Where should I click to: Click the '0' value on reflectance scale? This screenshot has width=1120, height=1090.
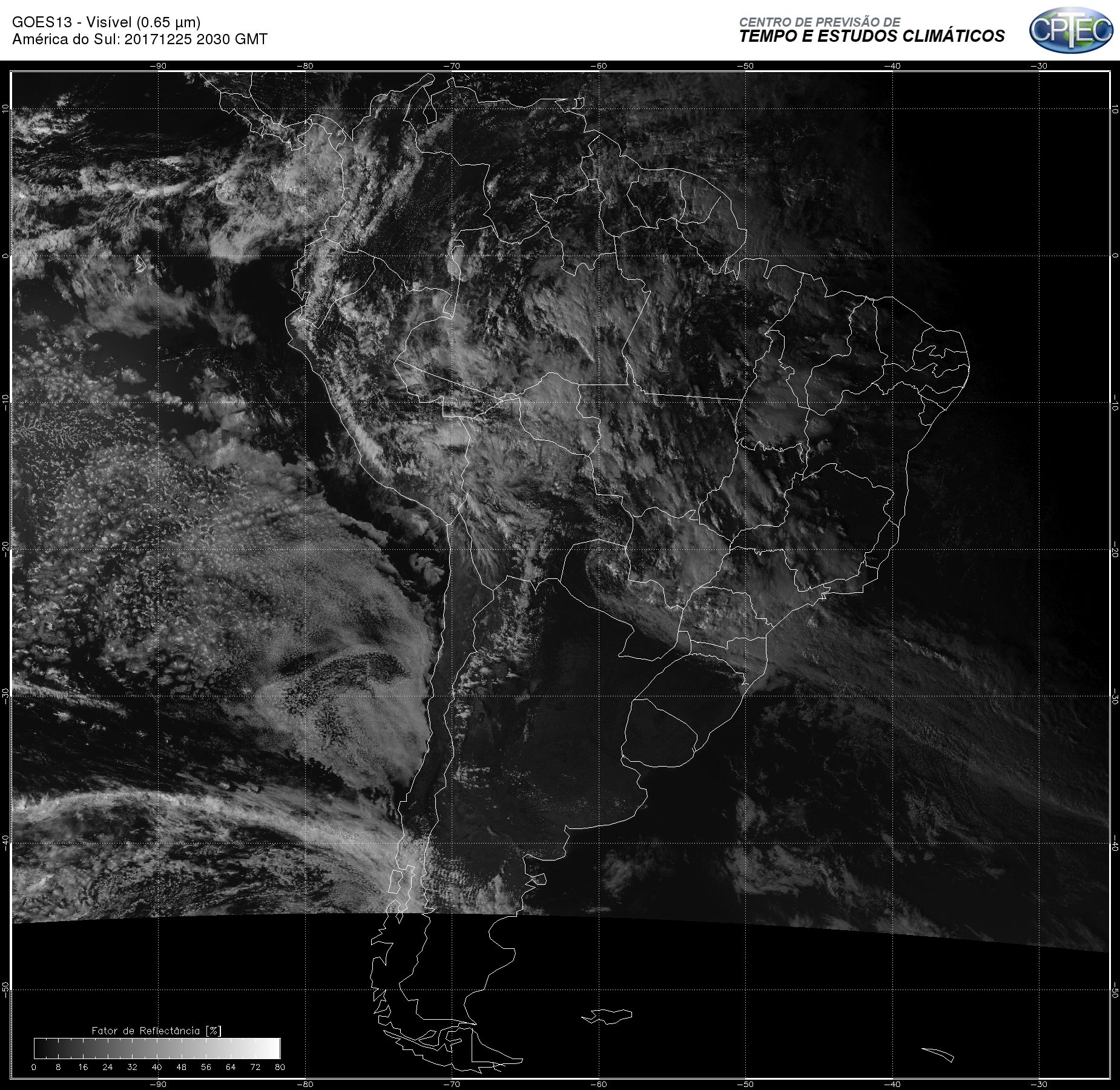coord(34,1067)
